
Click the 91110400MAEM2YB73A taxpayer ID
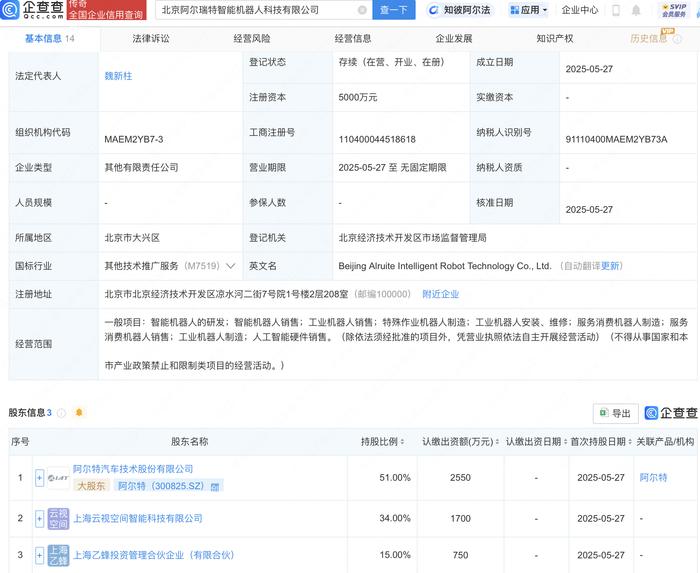click(x=617, y=140)
